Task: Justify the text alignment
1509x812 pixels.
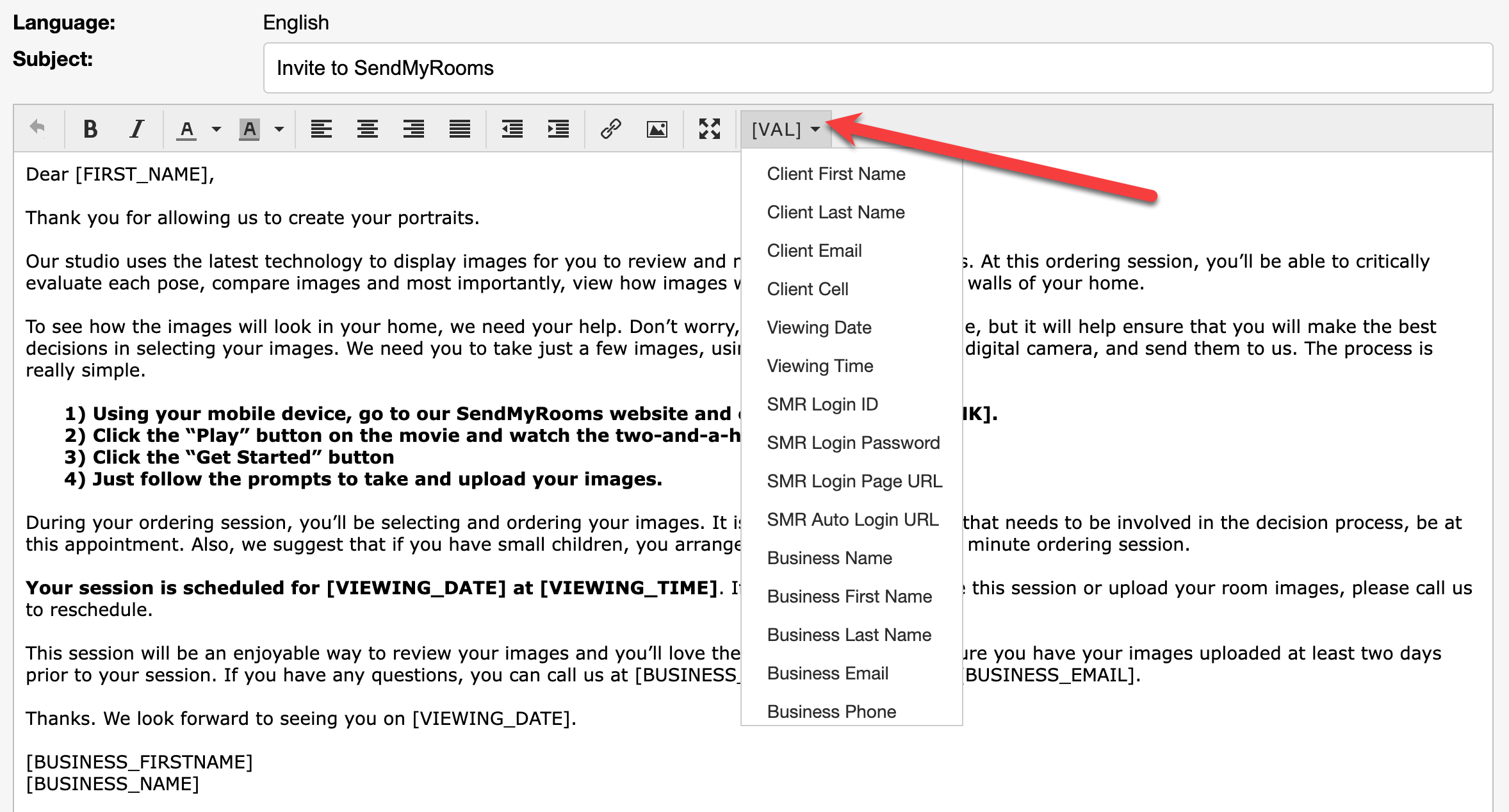Action: tap(459, 129)
